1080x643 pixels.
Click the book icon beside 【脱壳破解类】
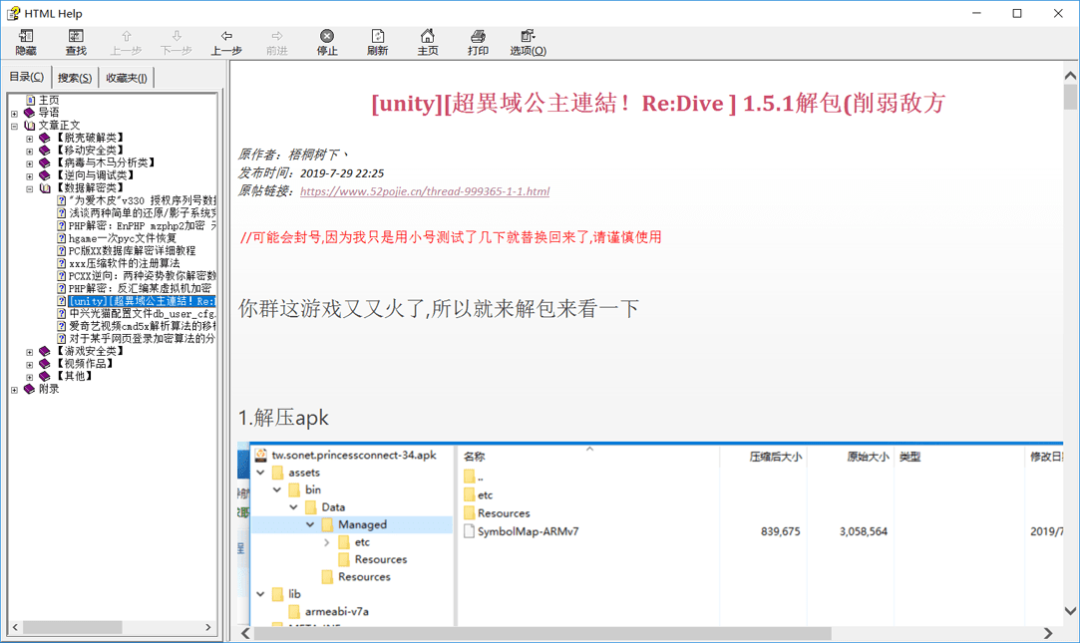tap(45, 138)
